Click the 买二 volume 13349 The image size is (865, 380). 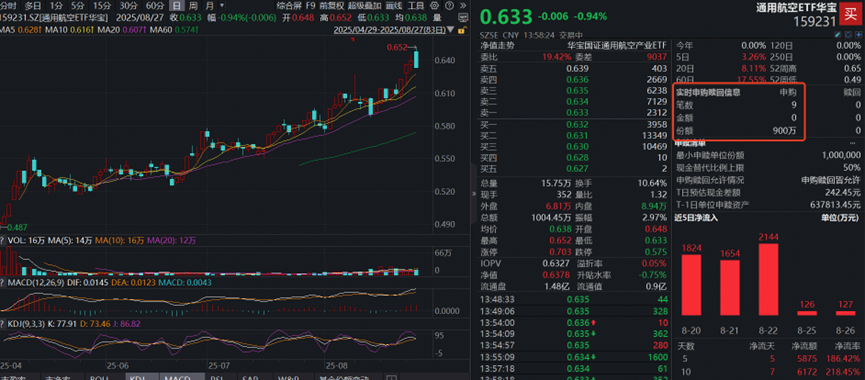(655, 135)
